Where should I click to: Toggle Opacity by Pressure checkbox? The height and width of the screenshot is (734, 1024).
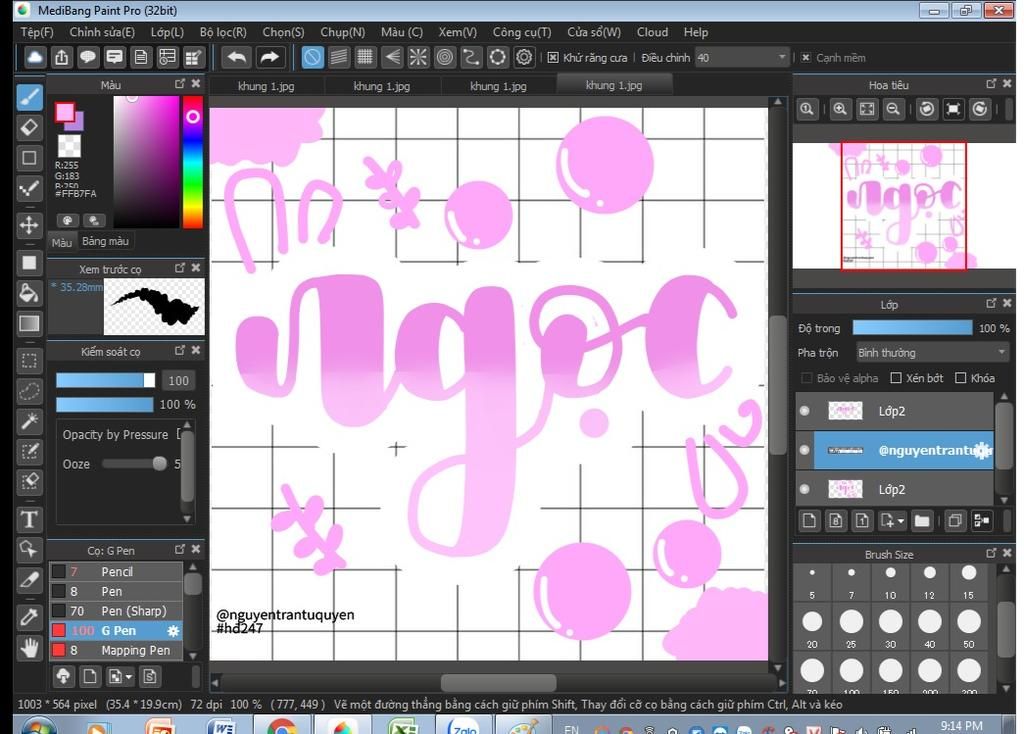[x=179, y=434]
